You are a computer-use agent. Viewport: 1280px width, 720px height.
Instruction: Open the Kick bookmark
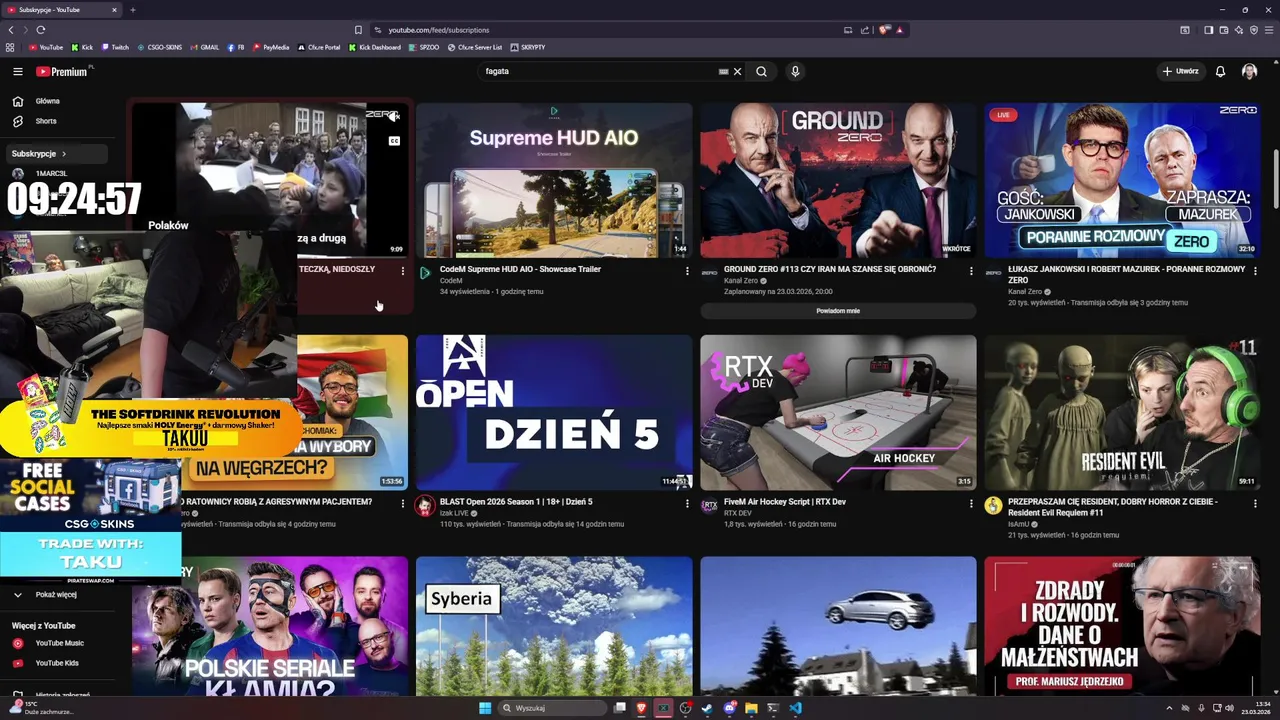[x=82, y=47]
